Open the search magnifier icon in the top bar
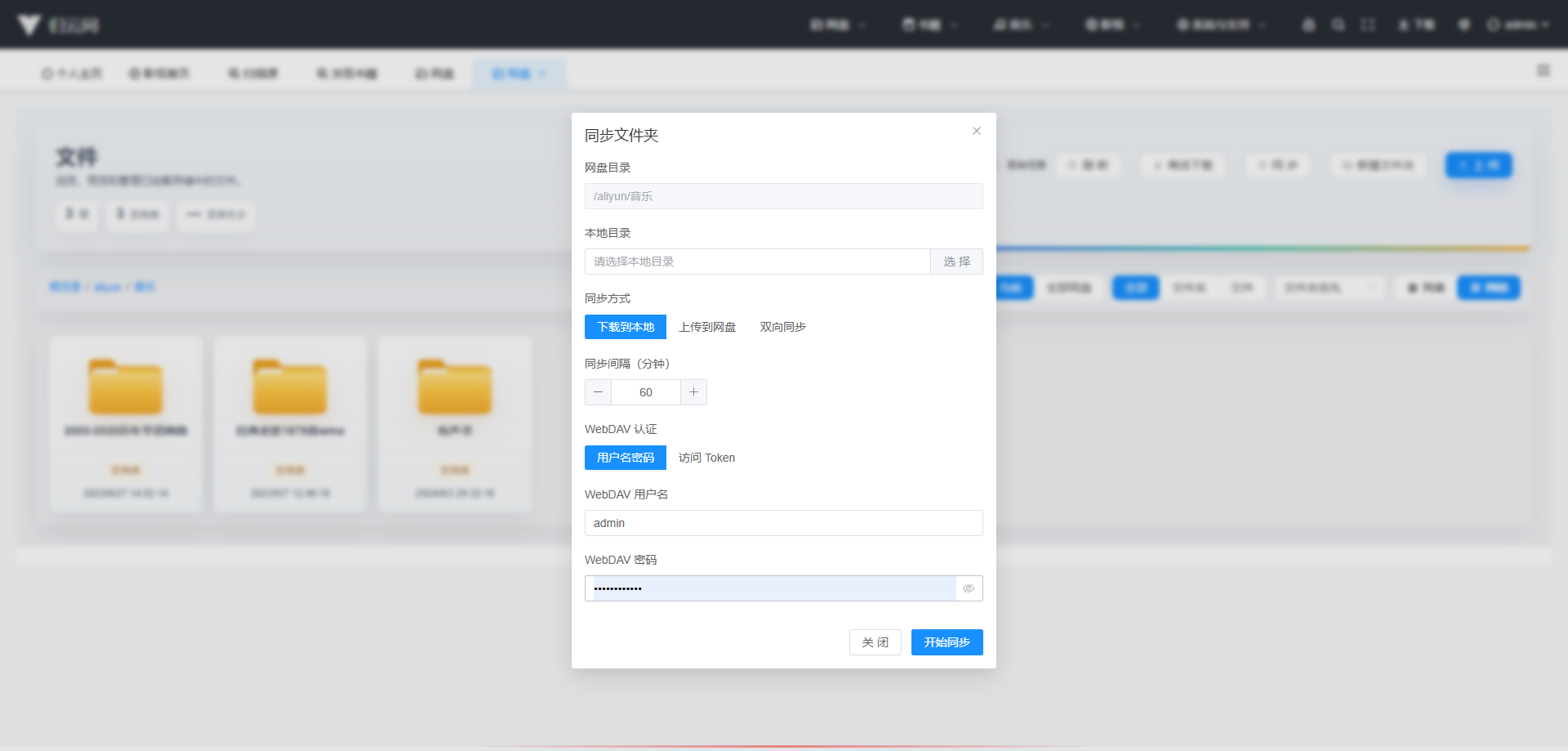 1338,25
